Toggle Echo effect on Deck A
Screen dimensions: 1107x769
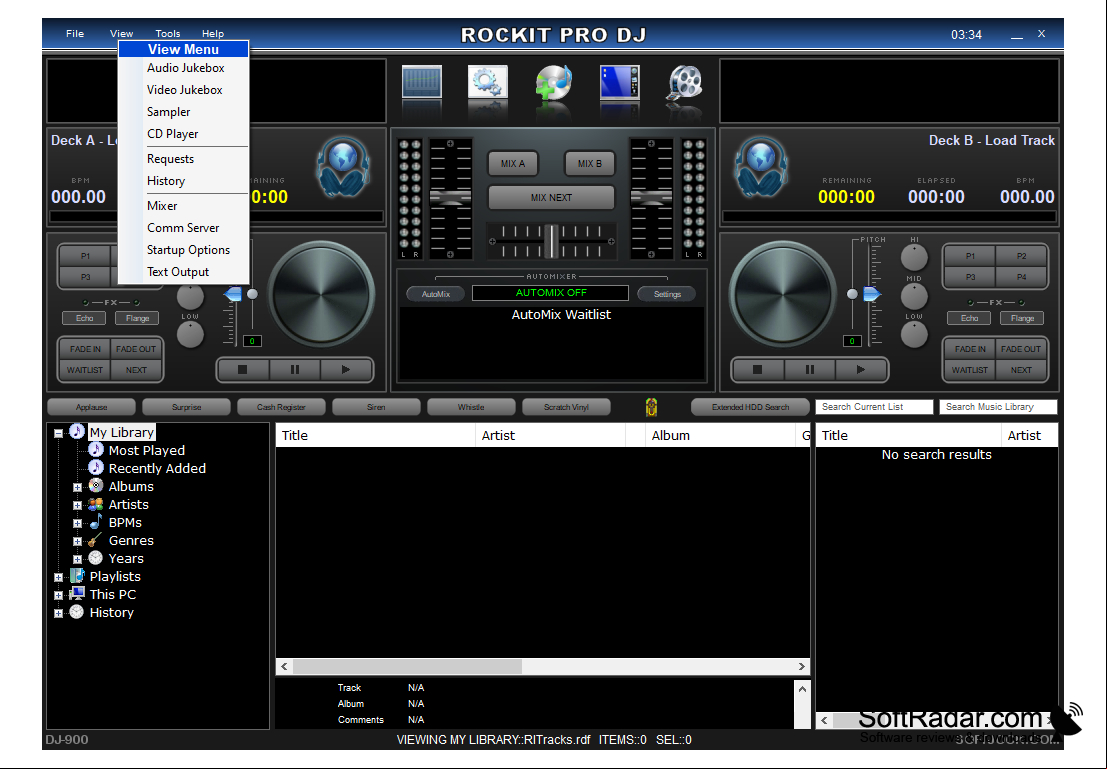point(85,318)
